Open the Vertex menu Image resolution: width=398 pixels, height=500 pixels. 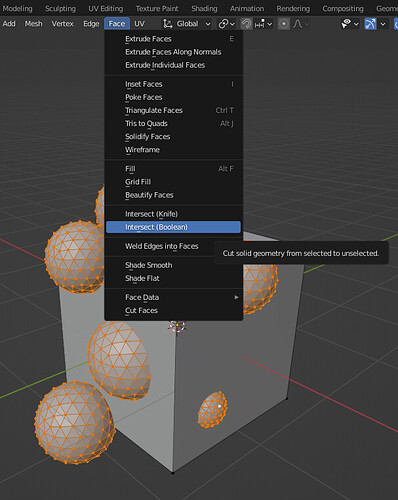[x=62, y=24]
